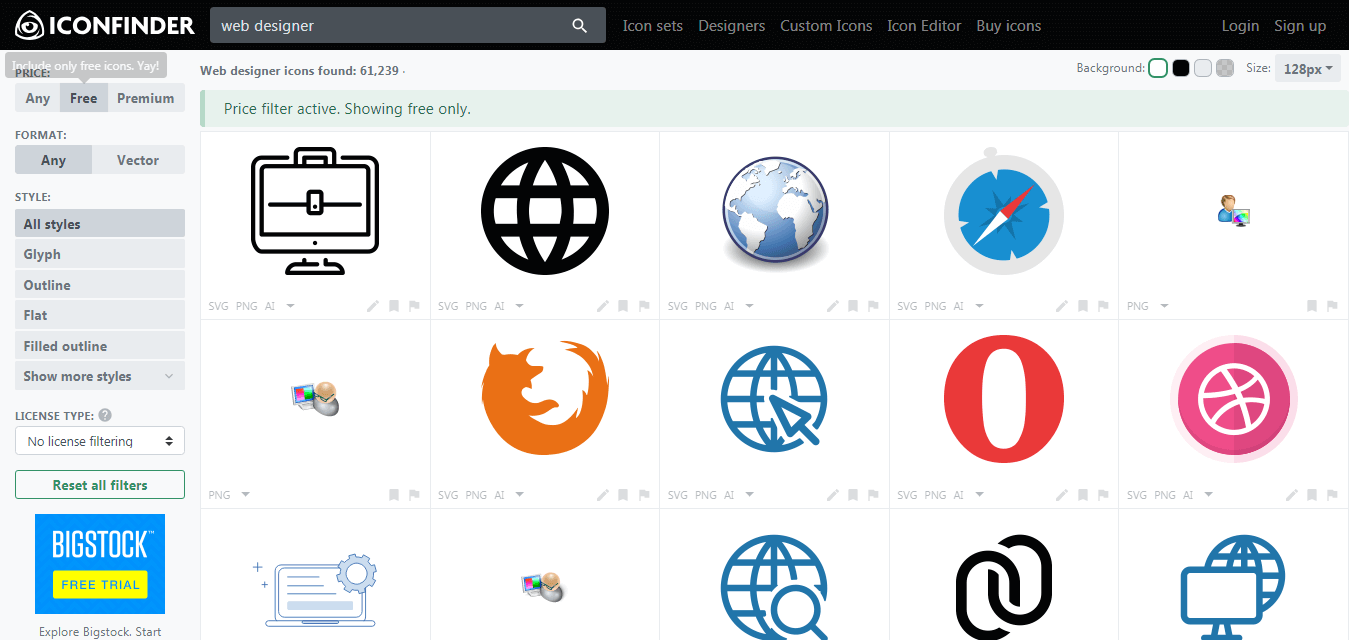The height and width of the screenshot is (640, 1349).
Task: Click the Login link
Action: pos(1240,26)
